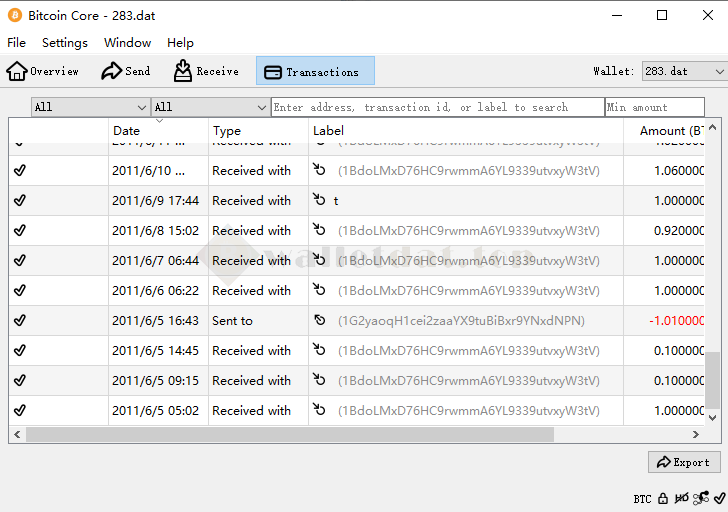Expand the date filter dropdown
Image resolution: width=728 pixels, height=512 pixels.
(x=90, y=107)
